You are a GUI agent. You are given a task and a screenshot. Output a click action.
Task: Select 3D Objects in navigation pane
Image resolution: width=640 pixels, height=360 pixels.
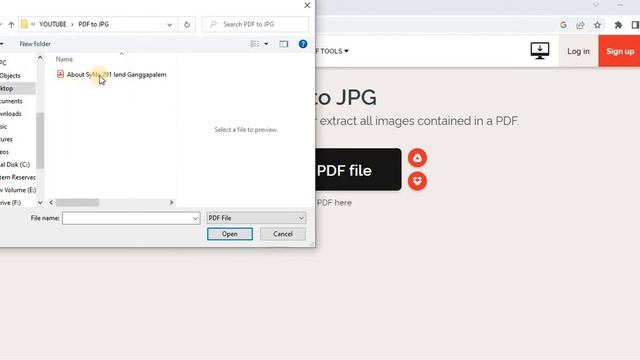pyautogui.click(x=10, y=76)
